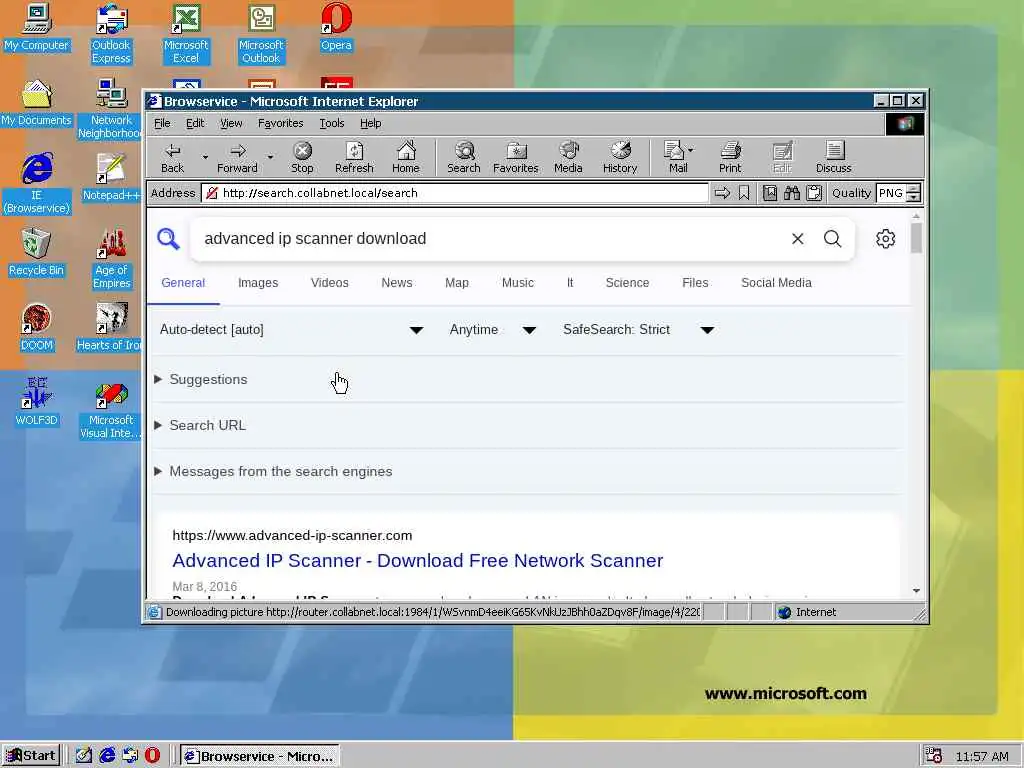The image size is (1024, 768).
Task: Clear the search query with X
Action: 797,238
